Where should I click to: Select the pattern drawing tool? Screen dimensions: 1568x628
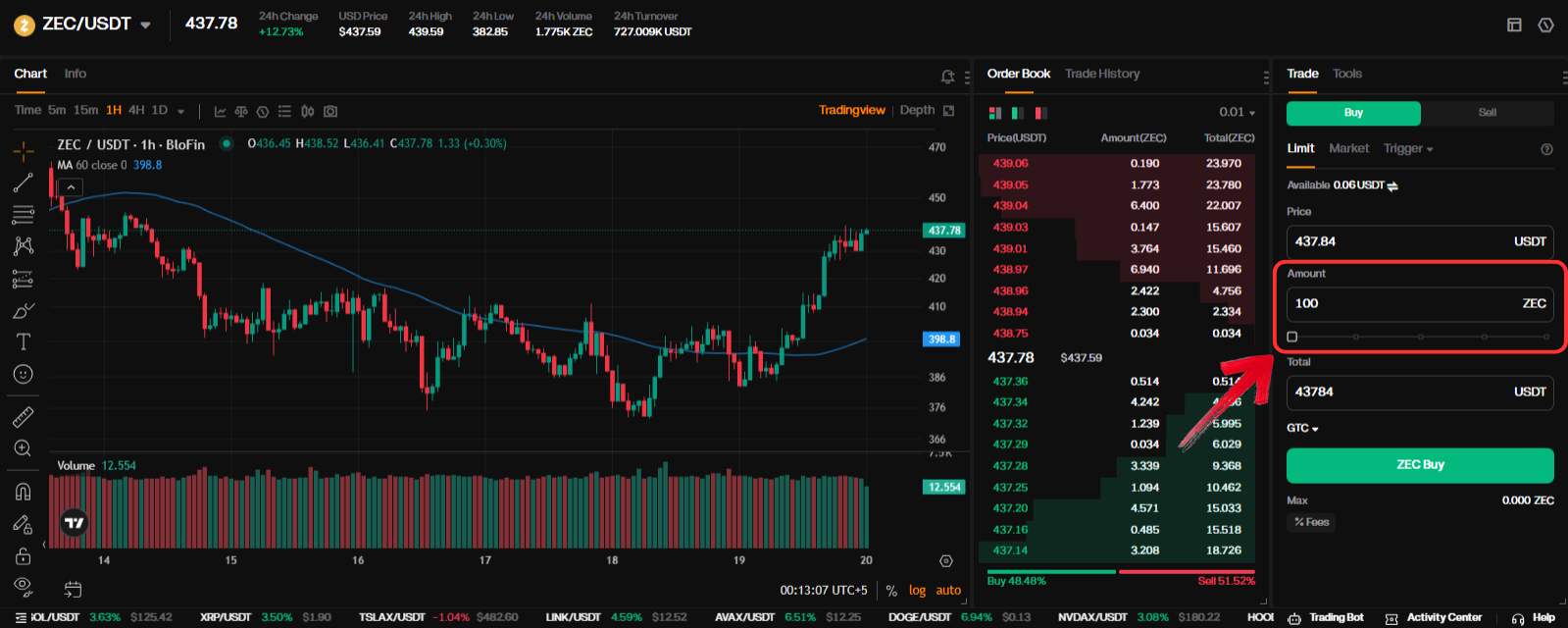click(x=24, y=246)
